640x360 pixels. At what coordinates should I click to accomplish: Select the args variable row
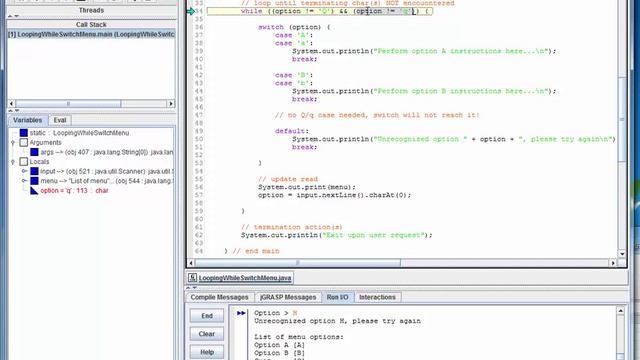[107, 152]
